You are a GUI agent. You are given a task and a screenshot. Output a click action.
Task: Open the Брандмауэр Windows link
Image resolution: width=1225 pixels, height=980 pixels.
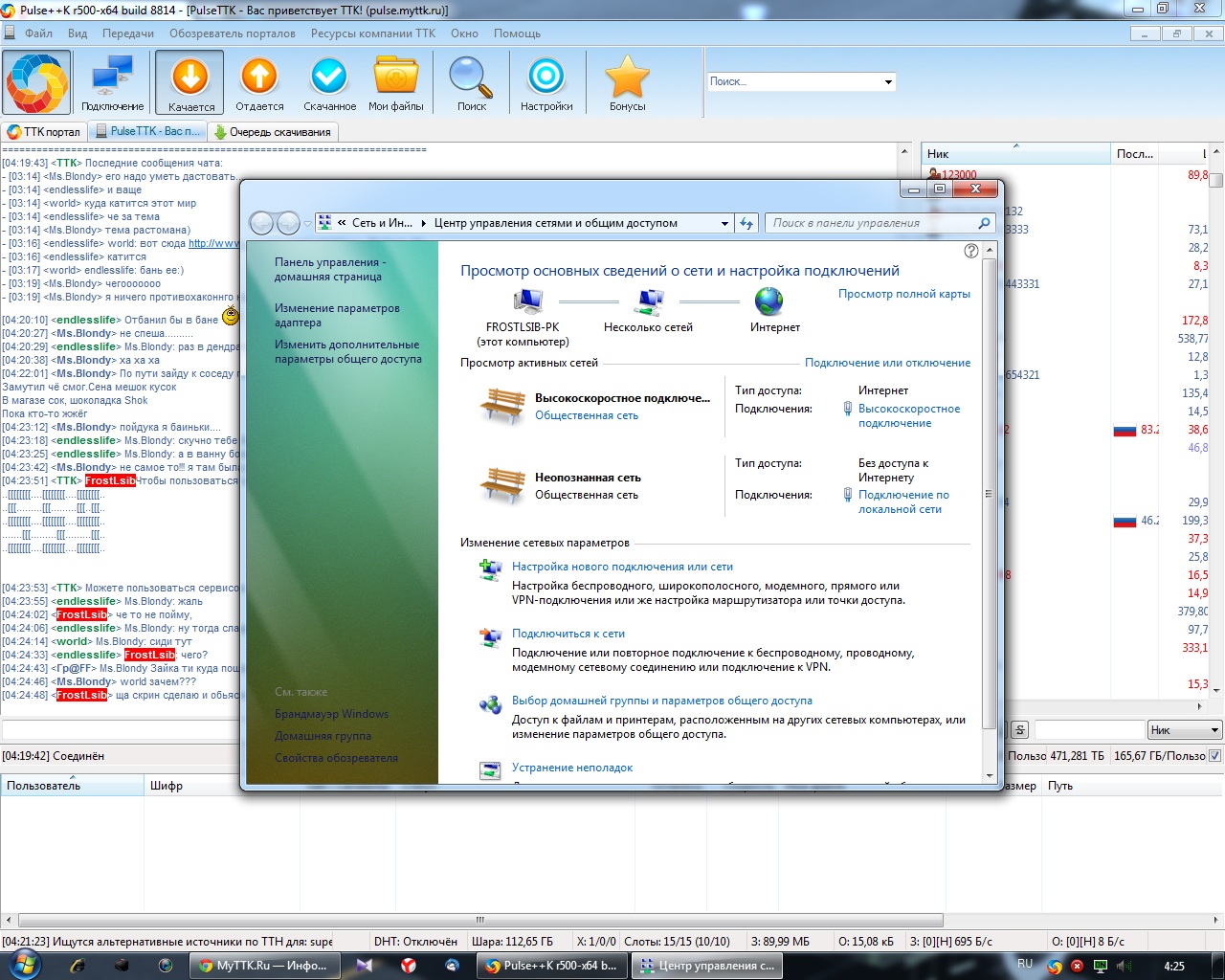pyautogui.click(x=331, y=714)
